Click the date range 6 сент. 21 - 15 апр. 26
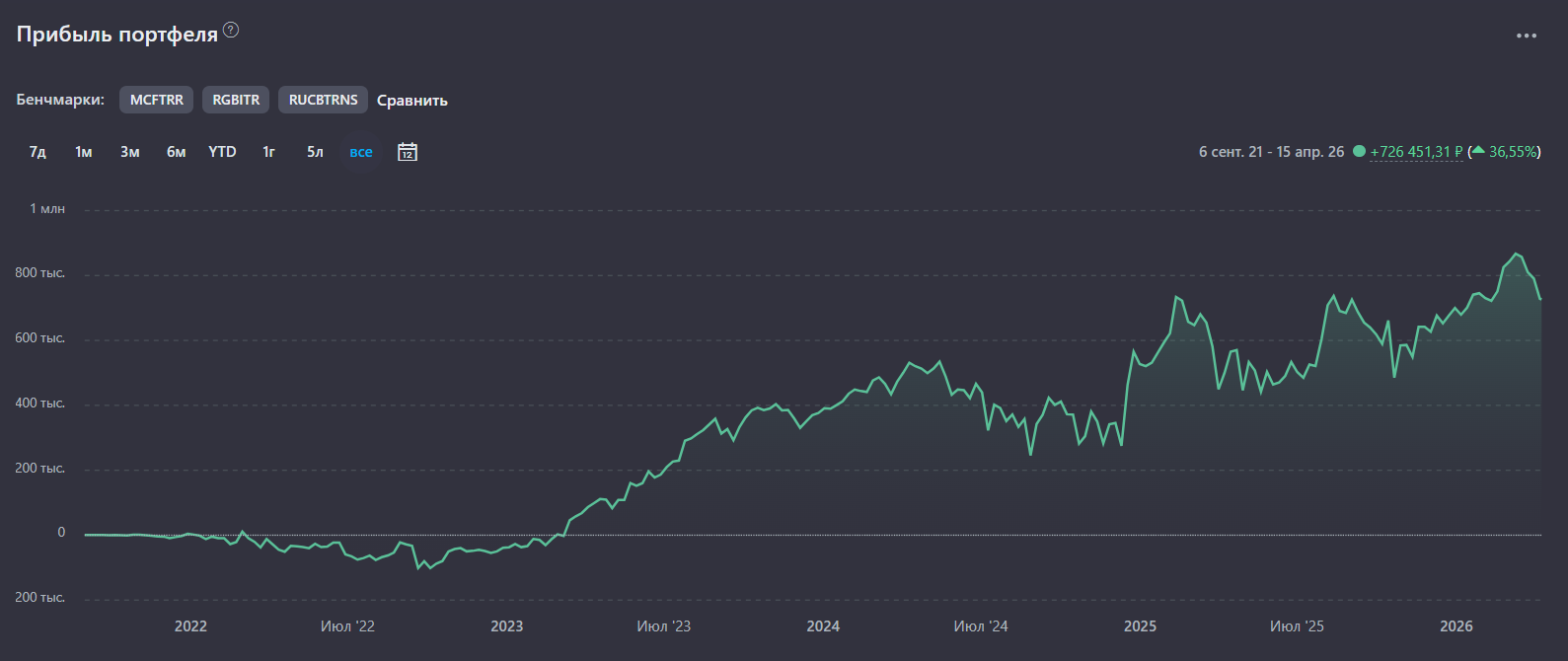1568x661 pixels. [x=1271, y=152]
